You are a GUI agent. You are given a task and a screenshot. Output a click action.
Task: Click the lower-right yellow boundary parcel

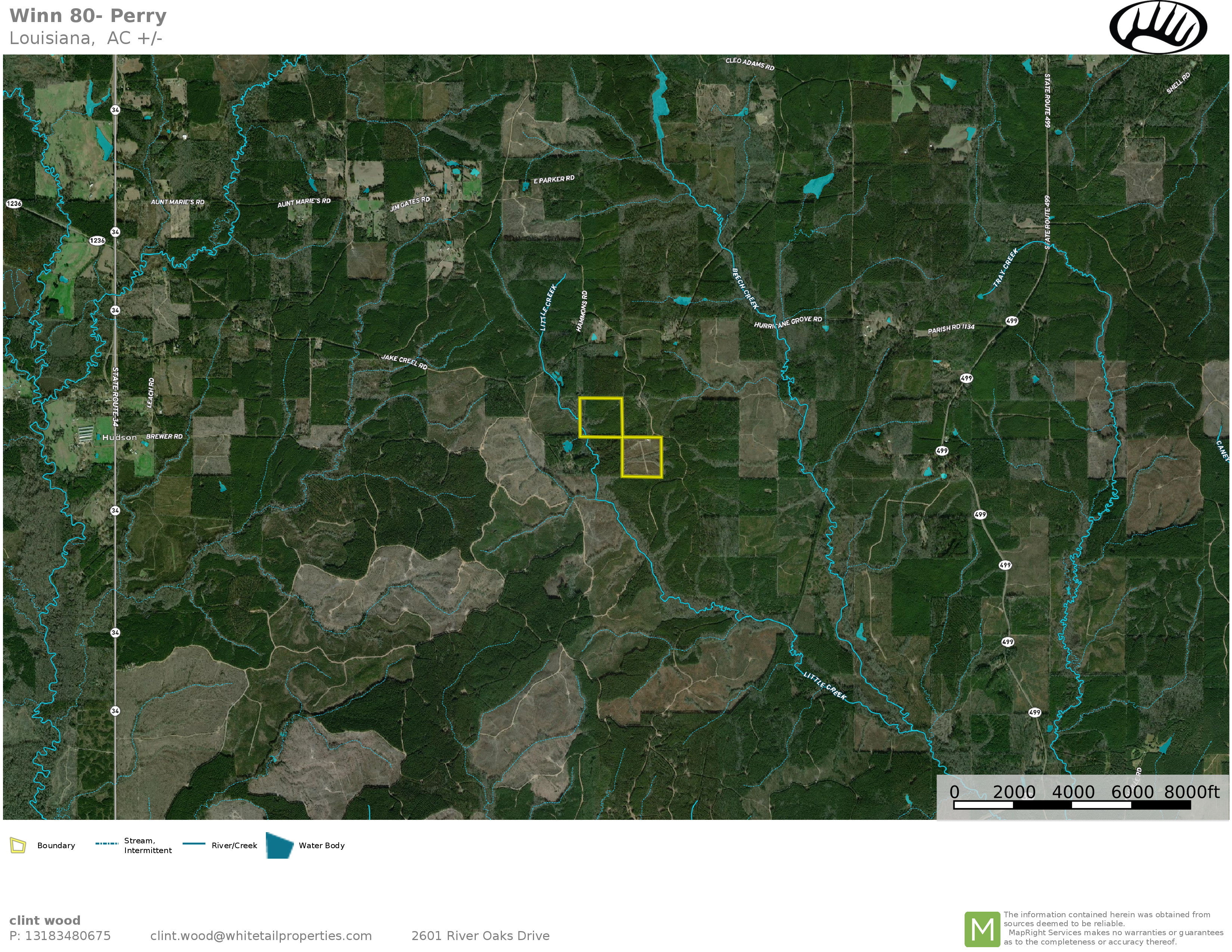point(641,457)
